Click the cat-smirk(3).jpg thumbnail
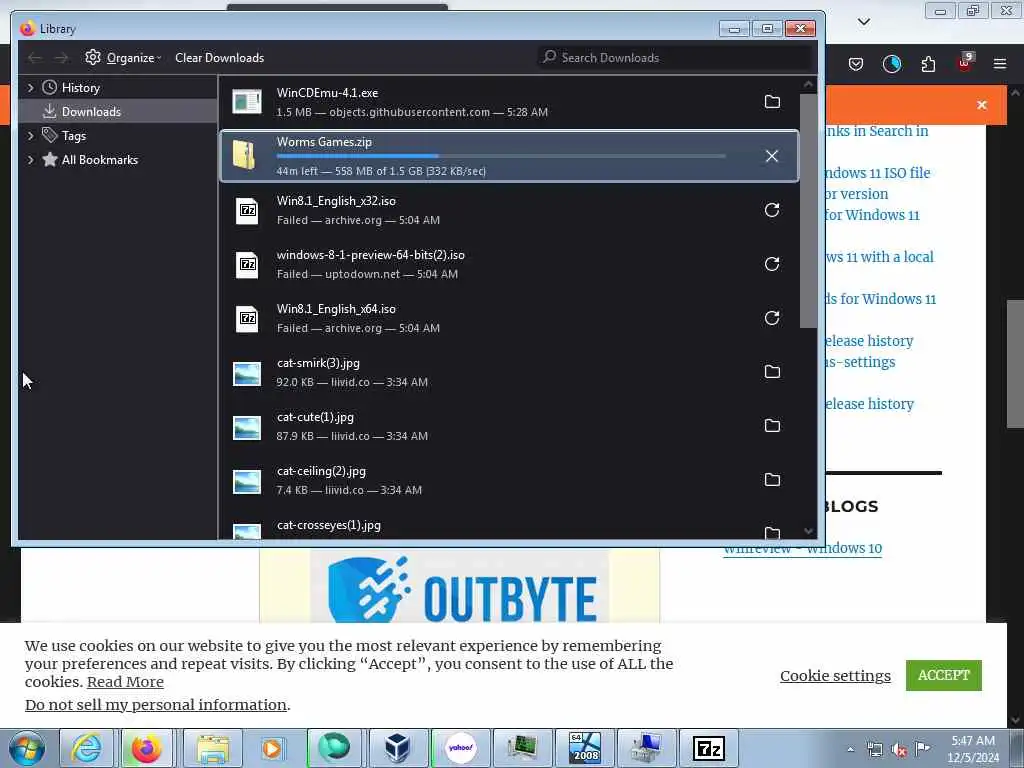The height and width of the screenshot is (768, 1024). tap(247, 374)
